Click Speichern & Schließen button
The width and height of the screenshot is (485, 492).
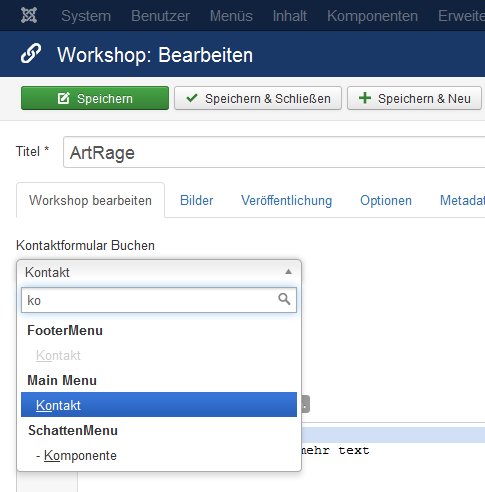coord(258,98)
